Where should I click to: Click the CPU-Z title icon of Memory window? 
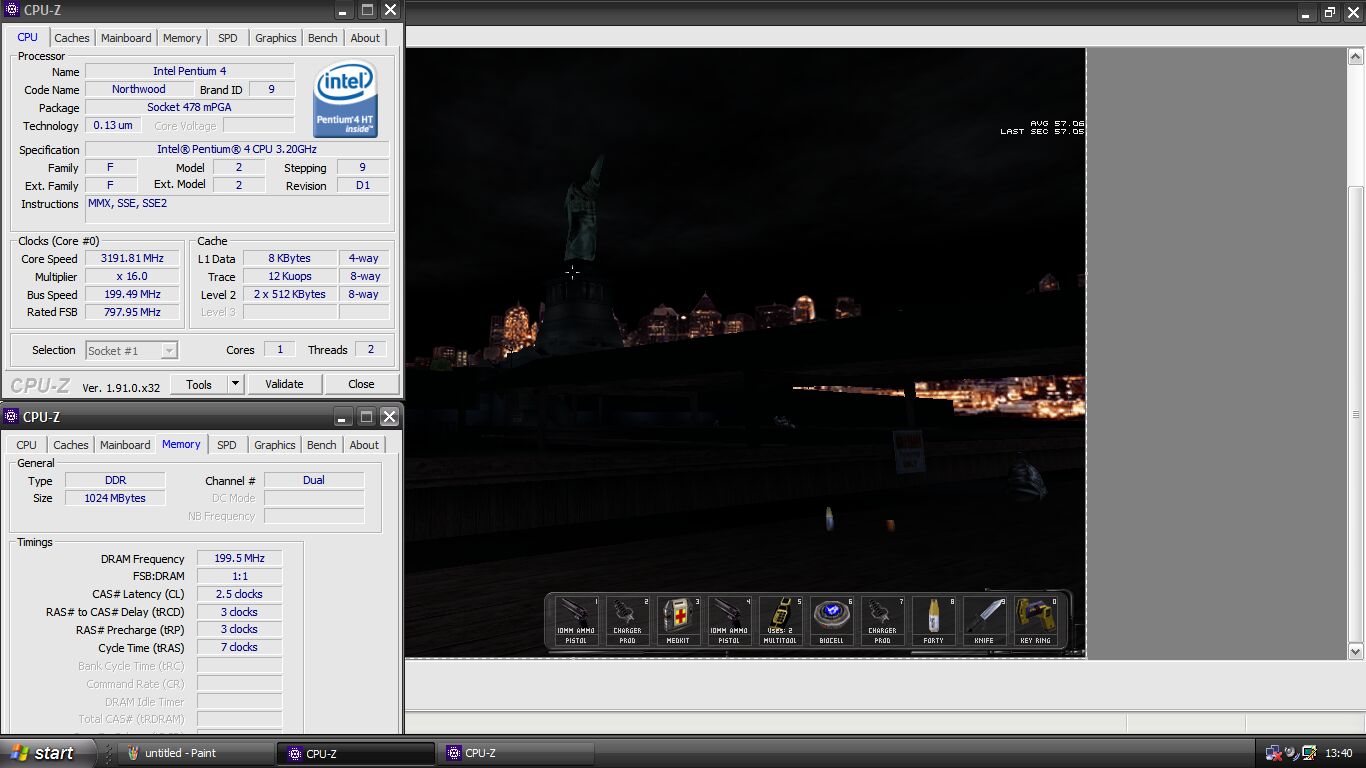pyautogui.click(x=13, y=417)
